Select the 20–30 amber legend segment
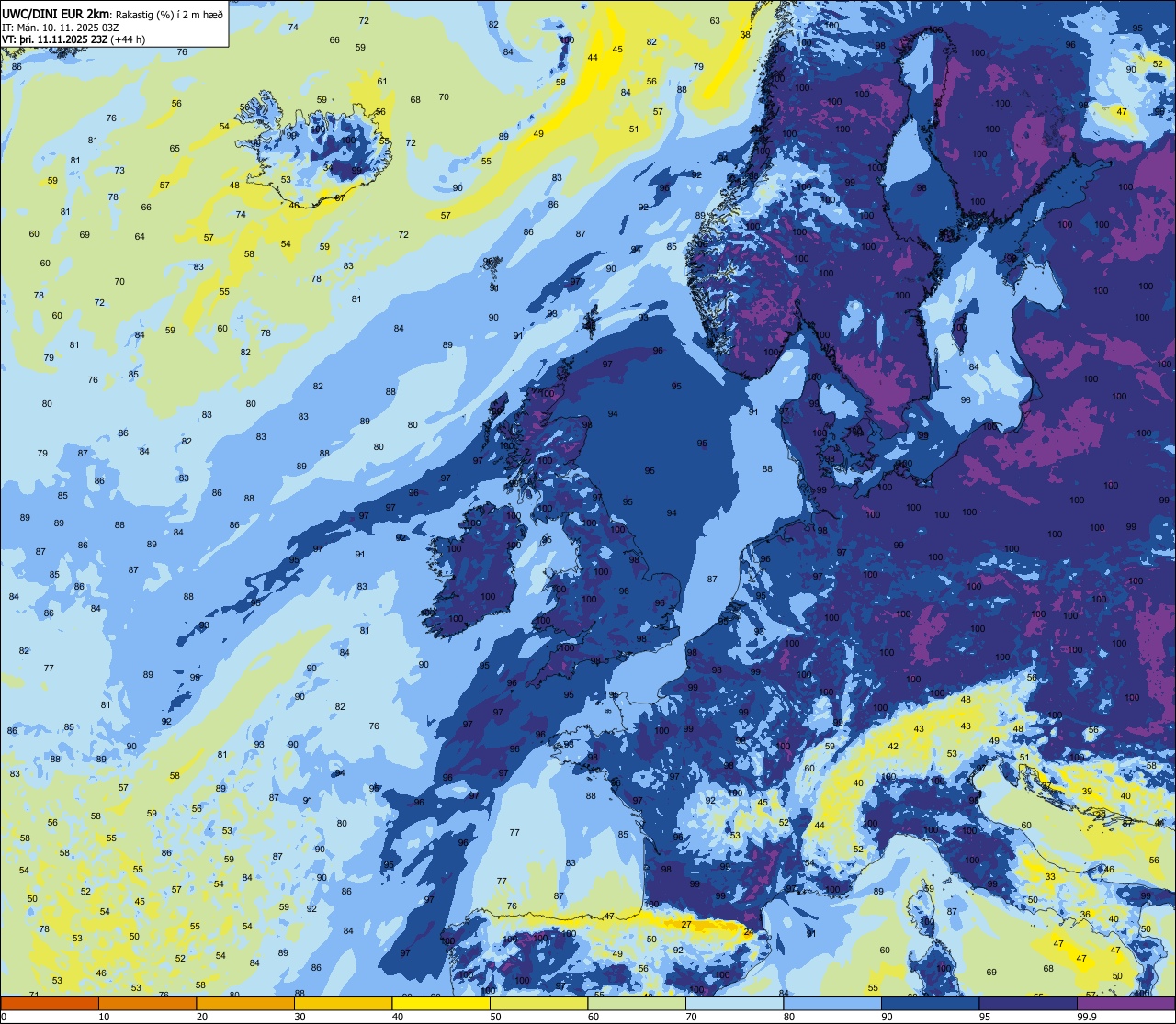The image size is (1176, 1024). (x=245, y=1003)
